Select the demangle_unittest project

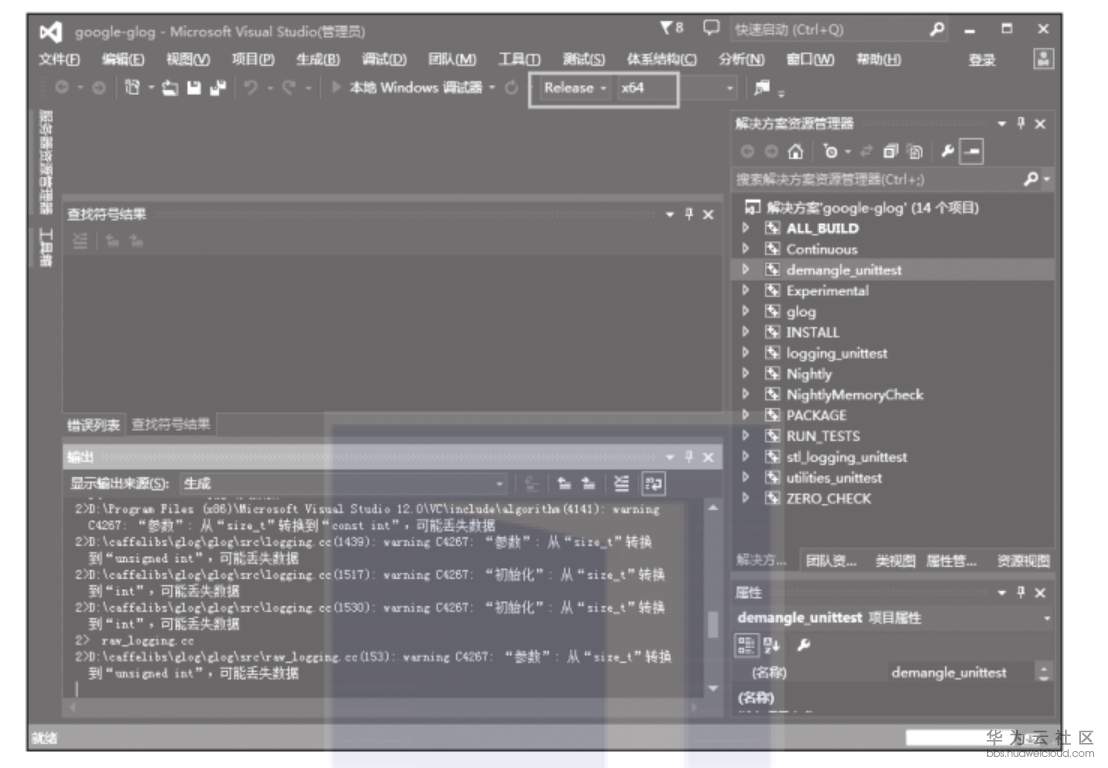844,270
